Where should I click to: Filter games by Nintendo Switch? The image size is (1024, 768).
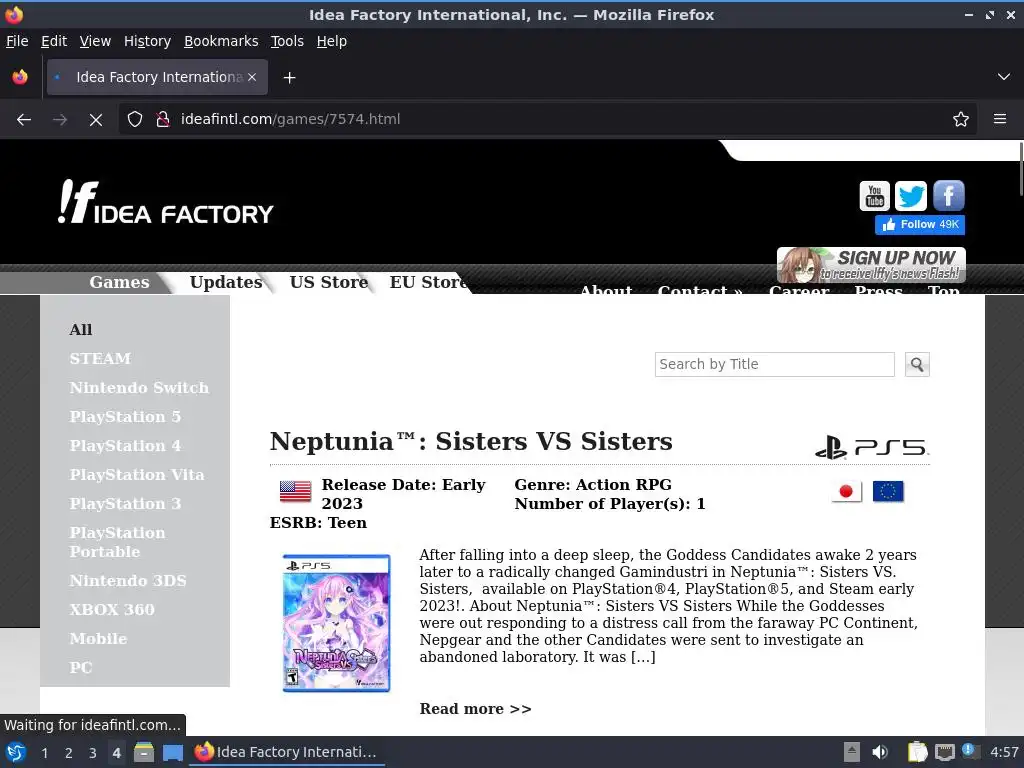(139, 388)
